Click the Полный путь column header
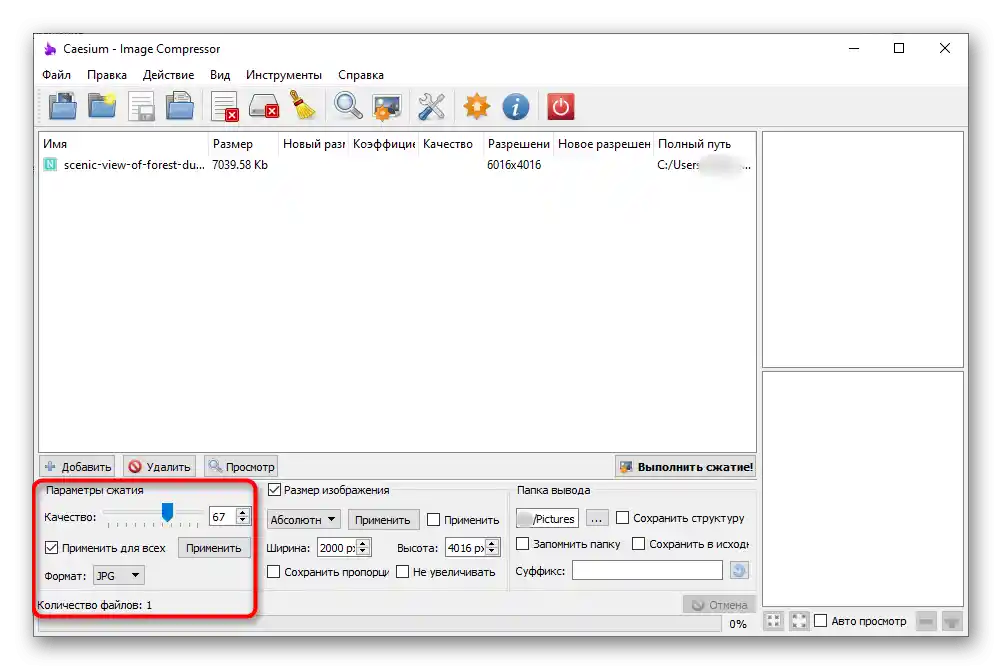This screenshot has height=670, width=1002. tap(704, 144)
